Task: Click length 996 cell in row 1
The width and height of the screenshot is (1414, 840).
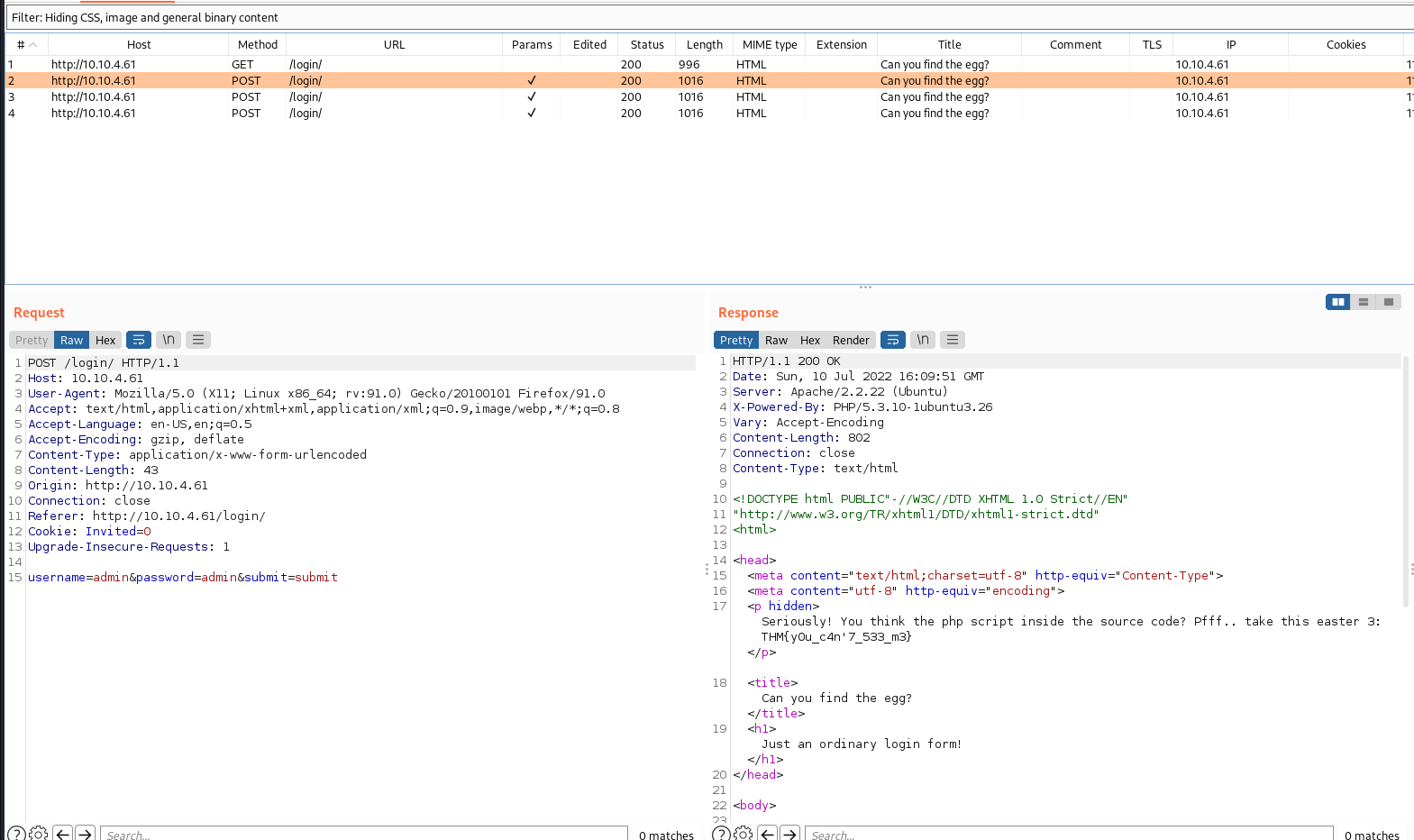Action: click(x=689, y=64)
